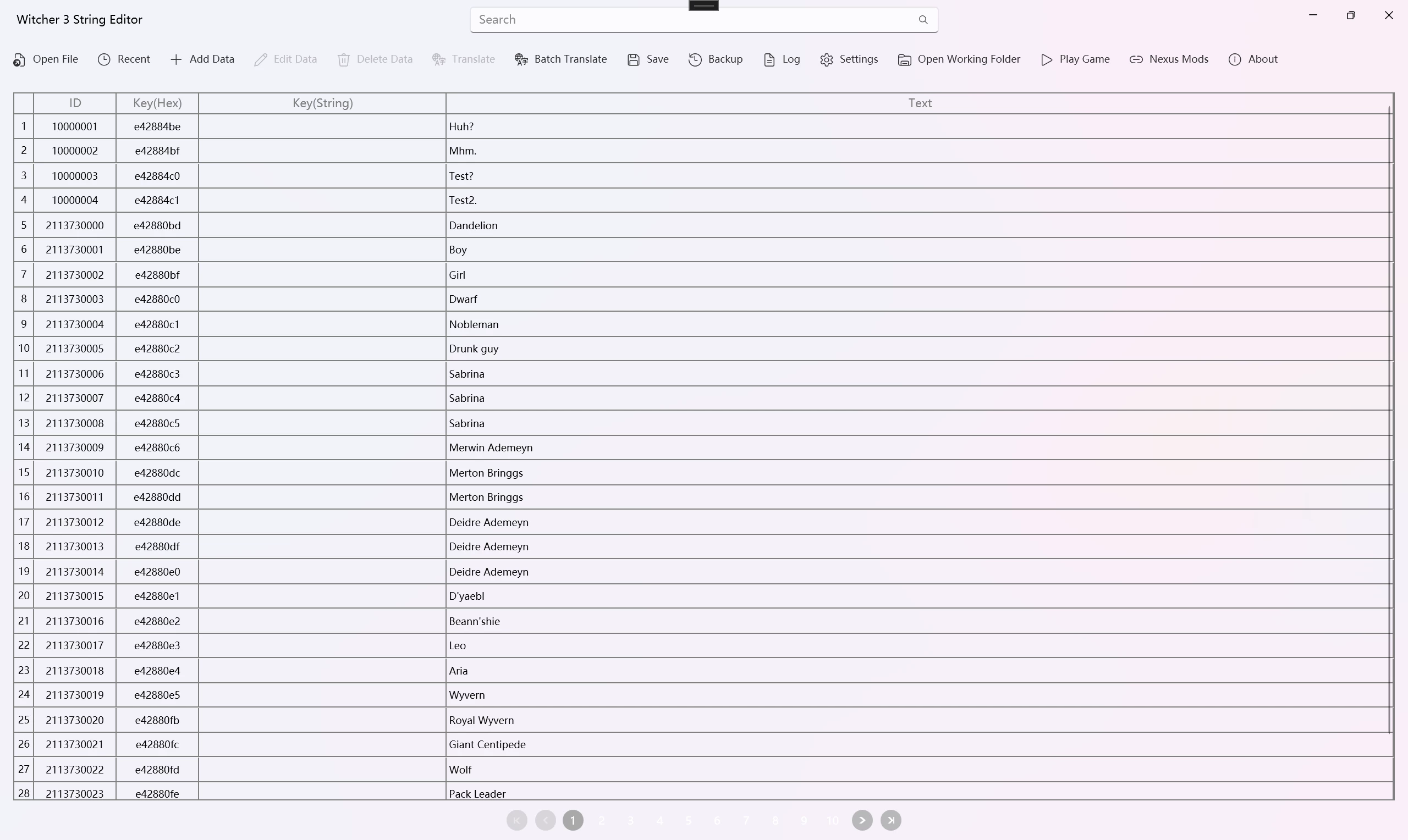Image resolution: width=1408 pixels, height=840 pixels.
Task: Save the current string file
Action: (x=648, y=59)
